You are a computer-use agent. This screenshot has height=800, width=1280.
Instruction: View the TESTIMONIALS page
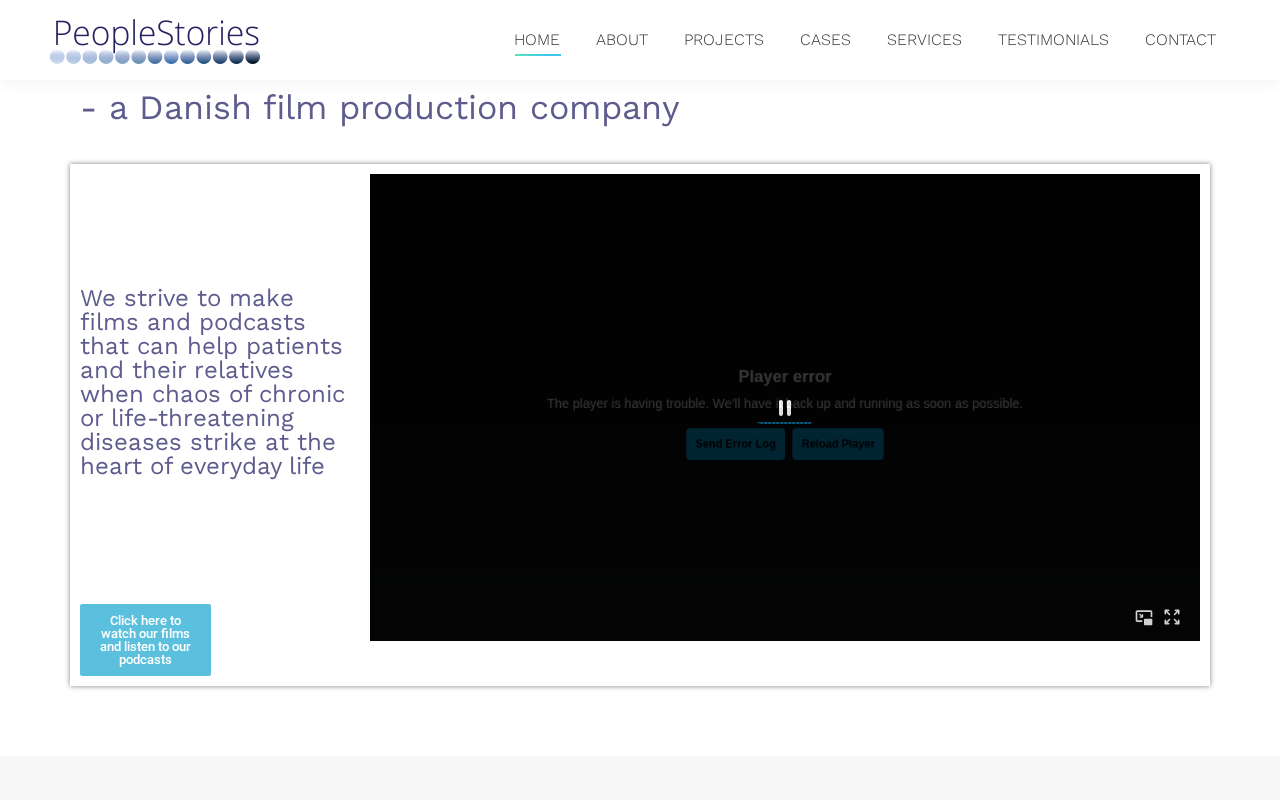click(1053, 40)
